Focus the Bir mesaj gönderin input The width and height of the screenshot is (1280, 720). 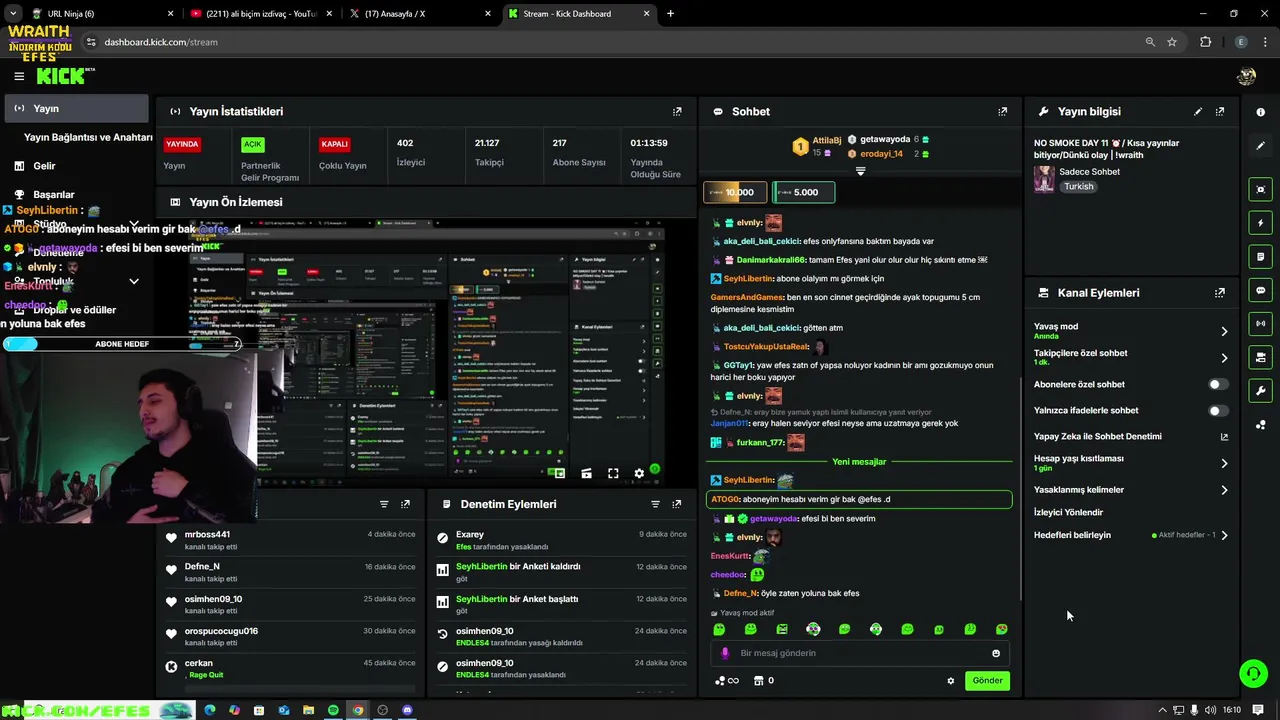pyautogui.click(x=860, y=653)
